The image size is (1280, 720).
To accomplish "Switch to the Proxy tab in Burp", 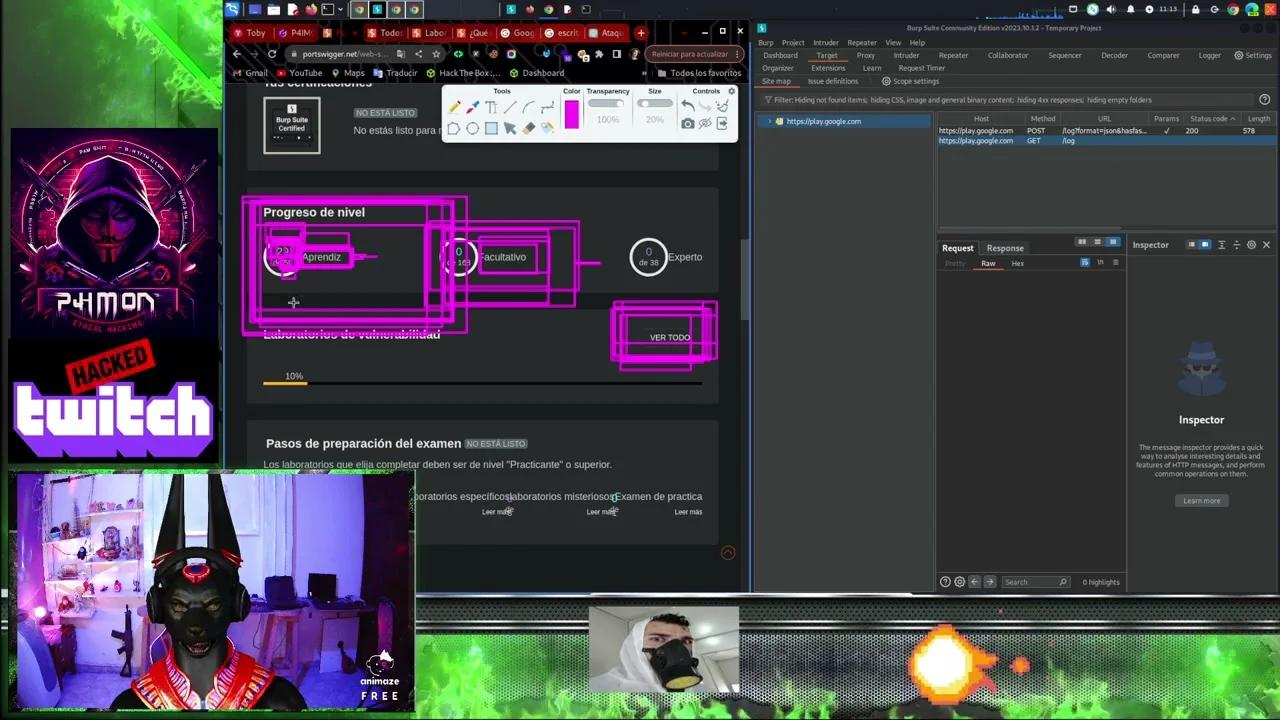I will point(866,55).
